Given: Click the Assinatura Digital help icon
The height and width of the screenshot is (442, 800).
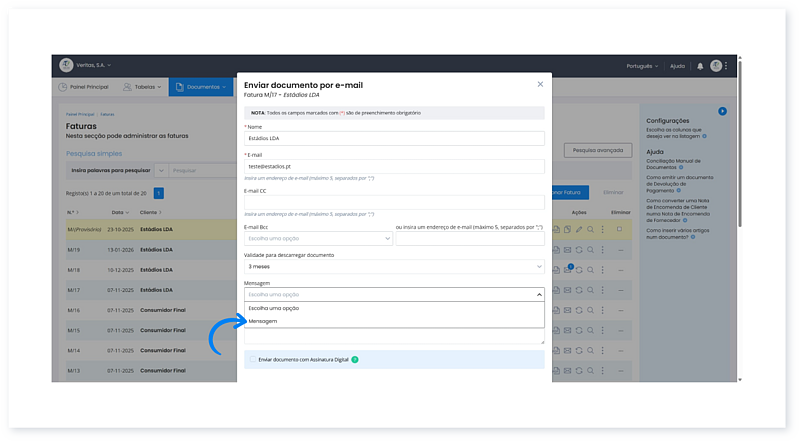Looking at the screenshot, I should point(355,358).
